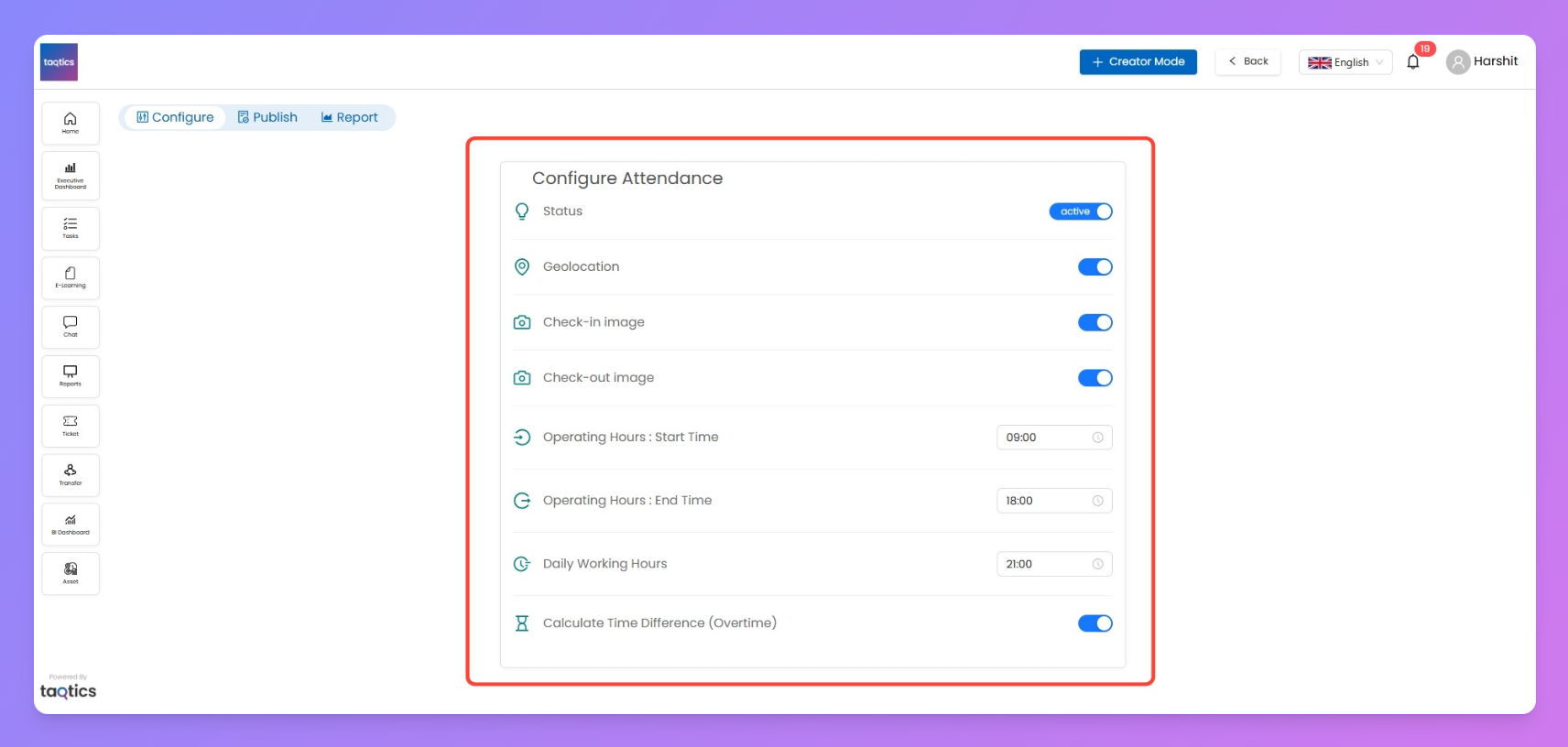Toggle the Status active switch

(x=1081, y=211)
